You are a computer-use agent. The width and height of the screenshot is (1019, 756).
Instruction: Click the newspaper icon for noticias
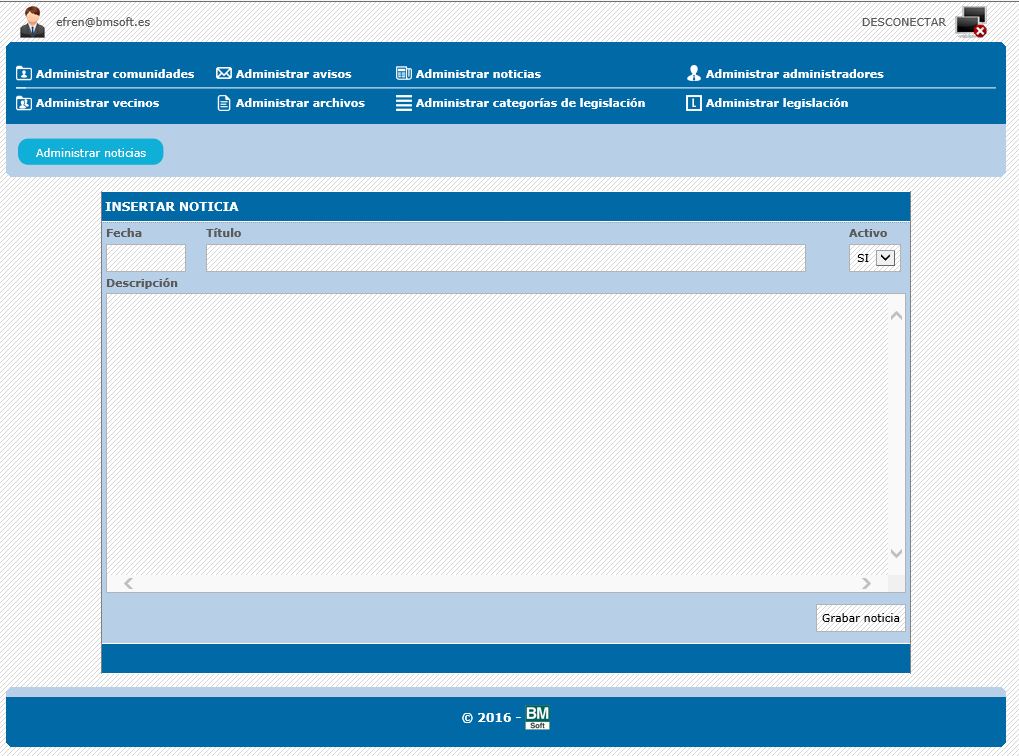[404, 74]
